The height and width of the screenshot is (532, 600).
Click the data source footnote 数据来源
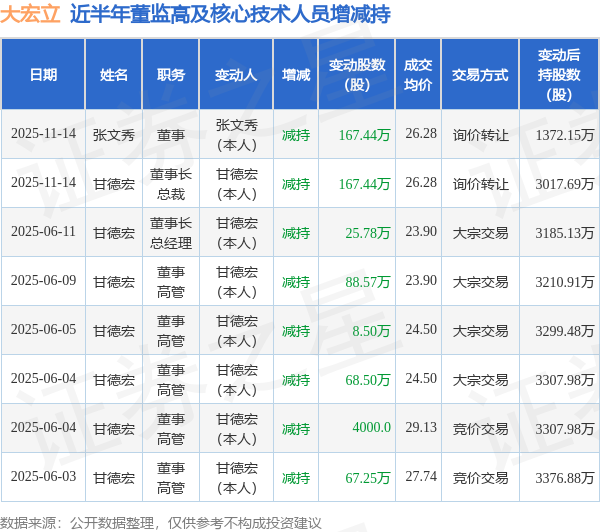point(160,523)
